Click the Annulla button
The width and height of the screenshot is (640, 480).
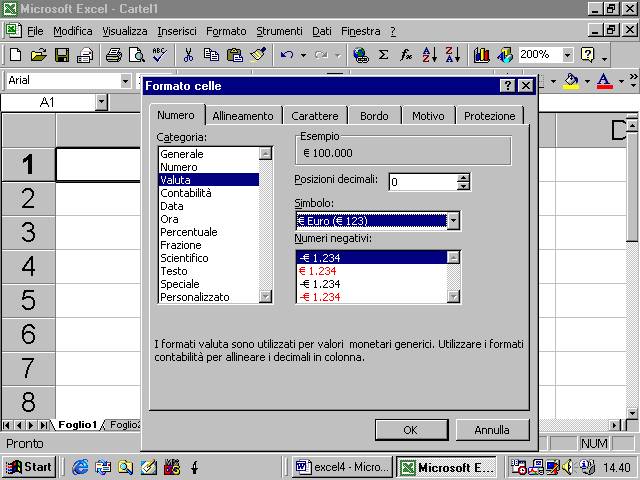(x=492, y=430)
